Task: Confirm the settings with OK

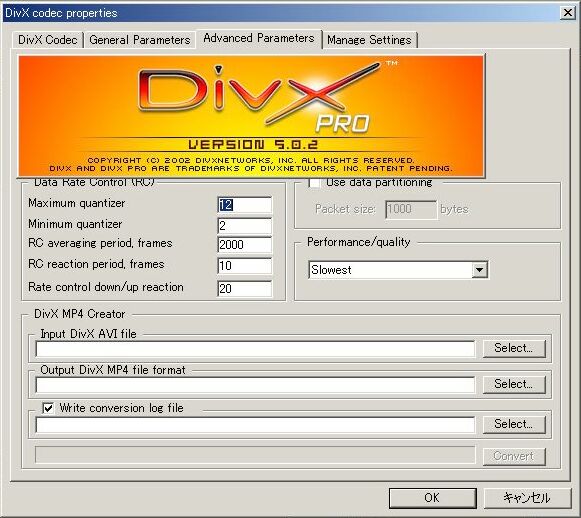Action: [x=432, y=498]
